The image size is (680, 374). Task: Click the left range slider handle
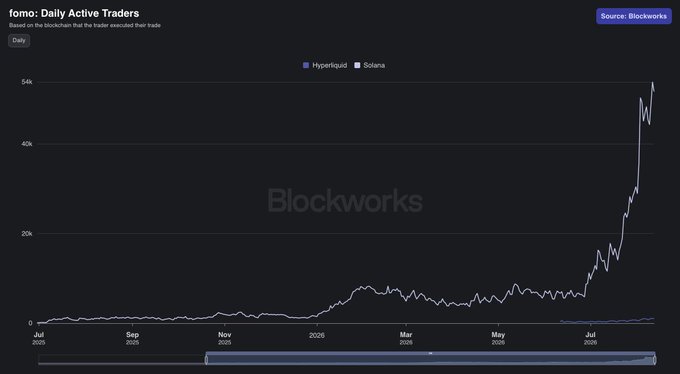point(206,360)
